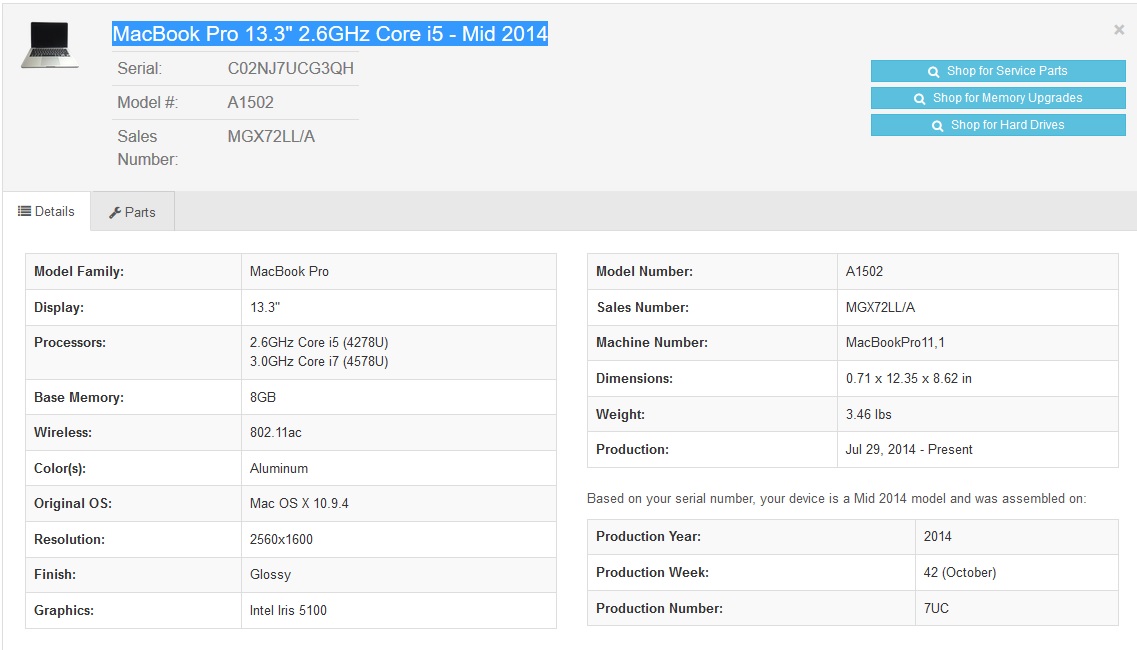1137x650 pixels.
Task: Click the Model Family value MacBook Pro
Action: (x=289, y=271)
